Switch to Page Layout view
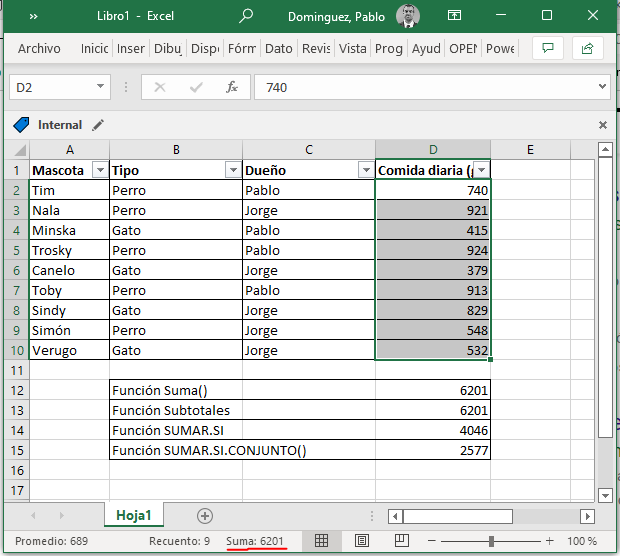The image size is (620, 556). pyautogui.click(x=362, y=541)
